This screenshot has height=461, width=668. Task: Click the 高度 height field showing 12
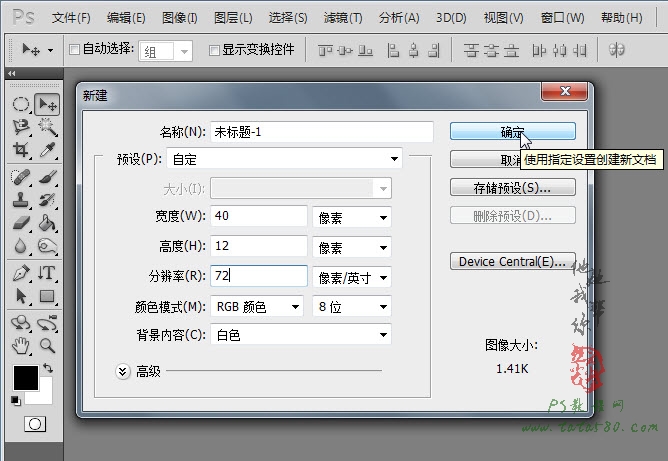pyautogui.click(x=259, y=246)
